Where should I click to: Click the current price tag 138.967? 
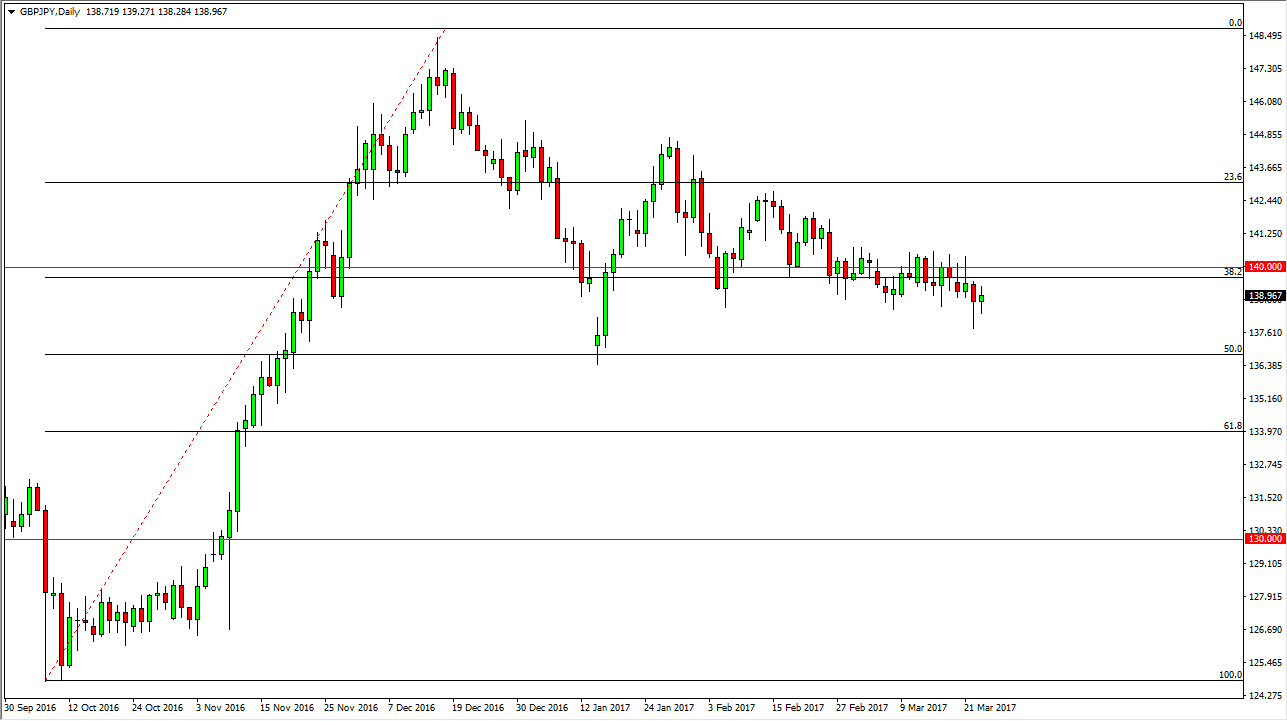[x=1264, y=296]
